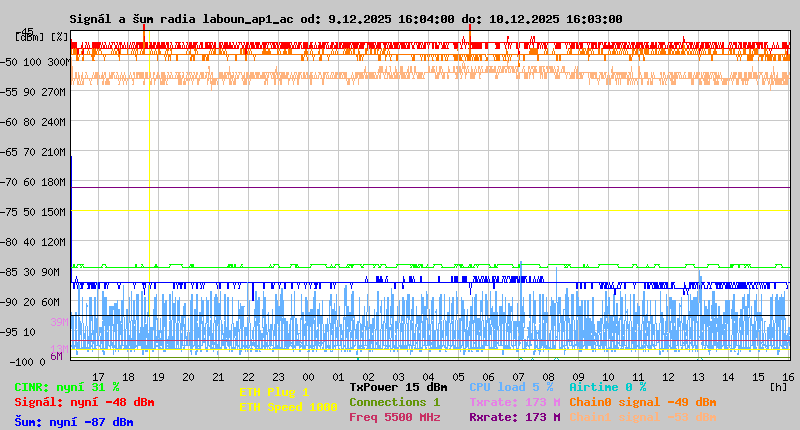800x430 pixels.
Task: Click hour label '12' on time axis
Action: (668, 377)
